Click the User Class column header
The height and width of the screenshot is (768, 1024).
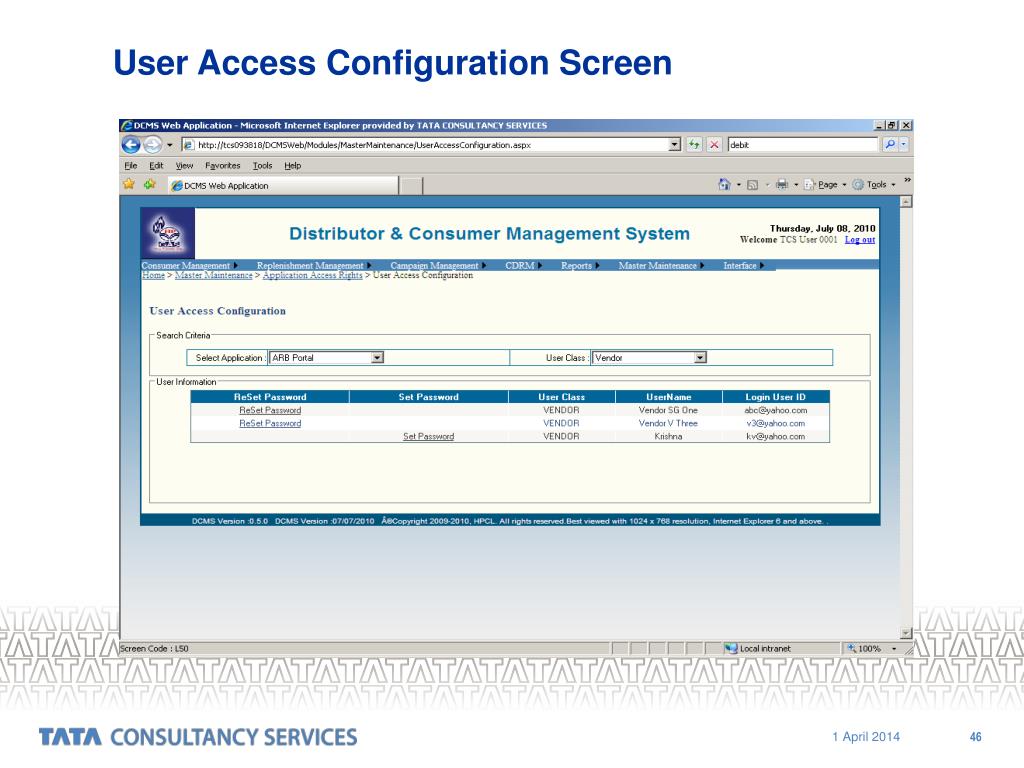point(562,397)
